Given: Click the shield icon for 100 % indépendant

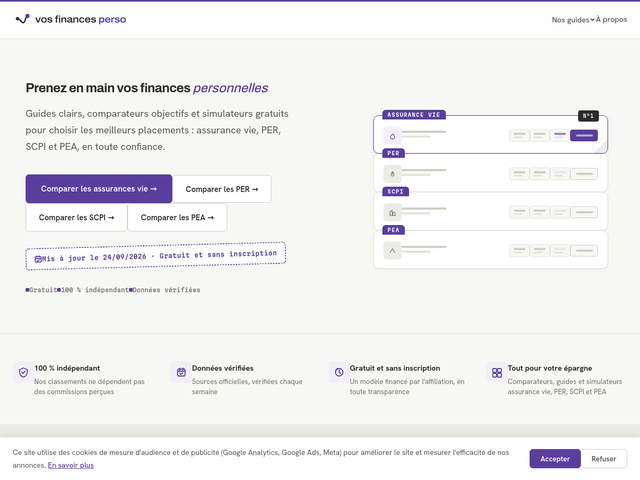Looking at the screenshot, I should 23,372.
